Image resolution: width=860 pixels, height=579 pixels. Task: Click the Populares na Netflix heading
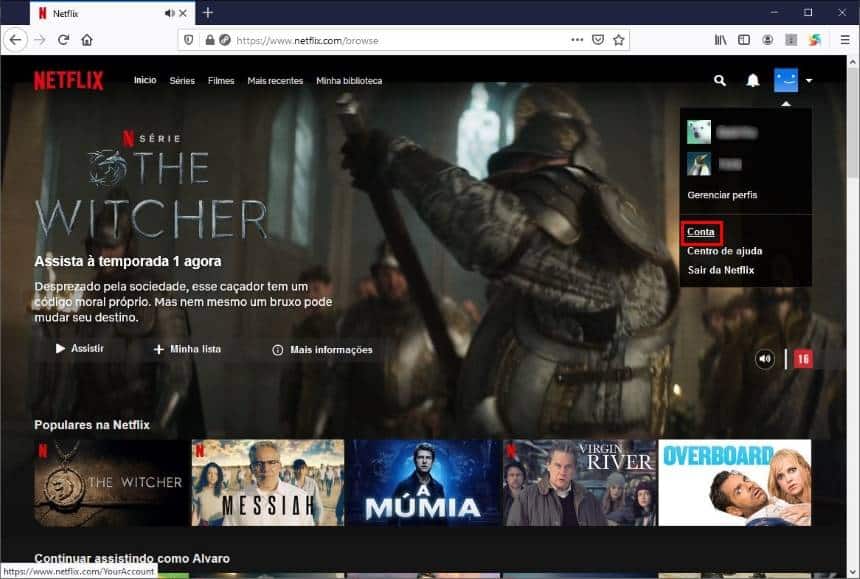pos(92,425)
